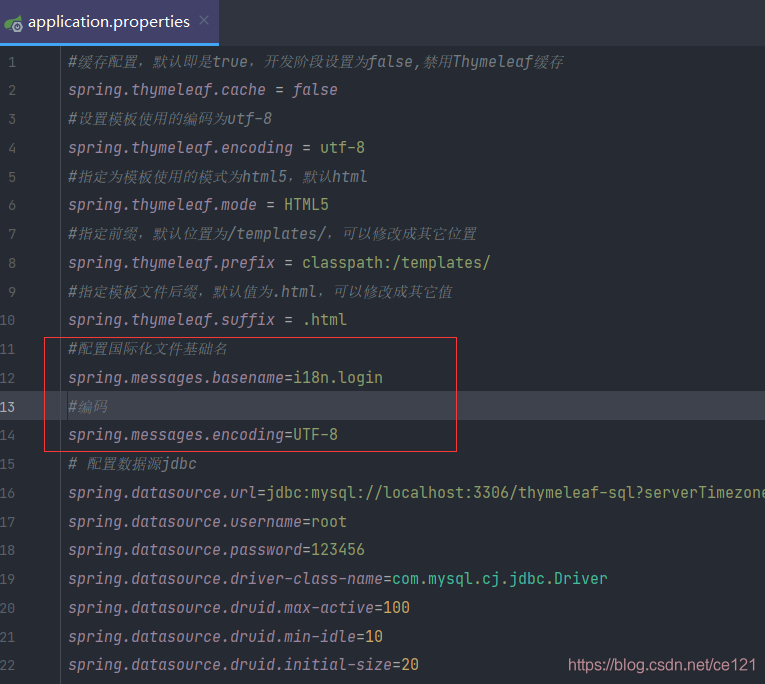Click the comment 配置国际化文件基础名
Screen dimensions: 765x684
148,349
